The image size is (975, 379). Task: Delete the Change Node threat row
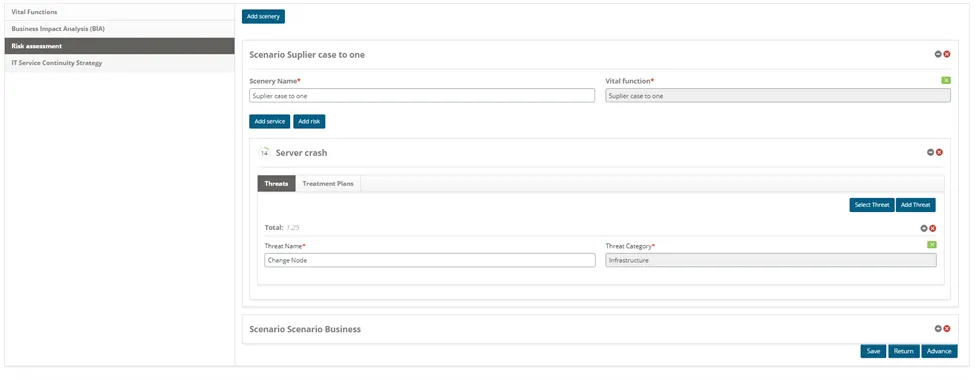pos(933,228)
